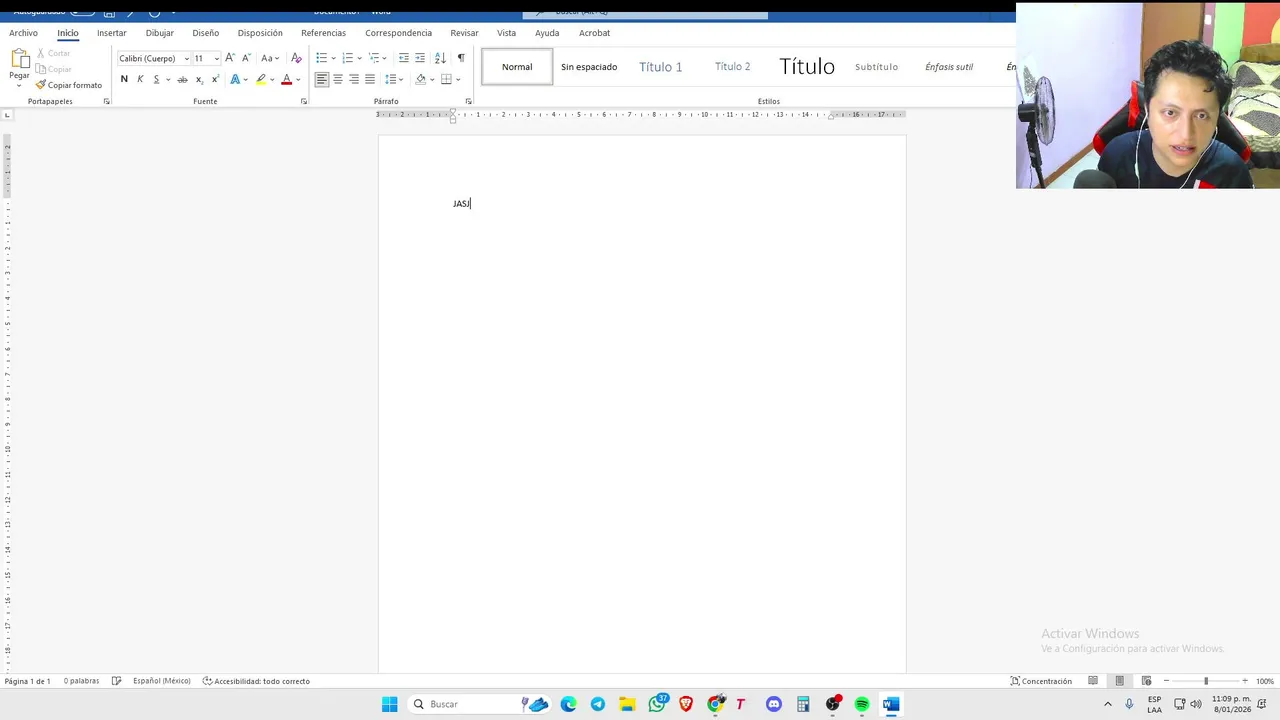The height and width of the screenshot is (720, 1280).
Task: Open Fuente dialog launcher
Action: [304, 101]
